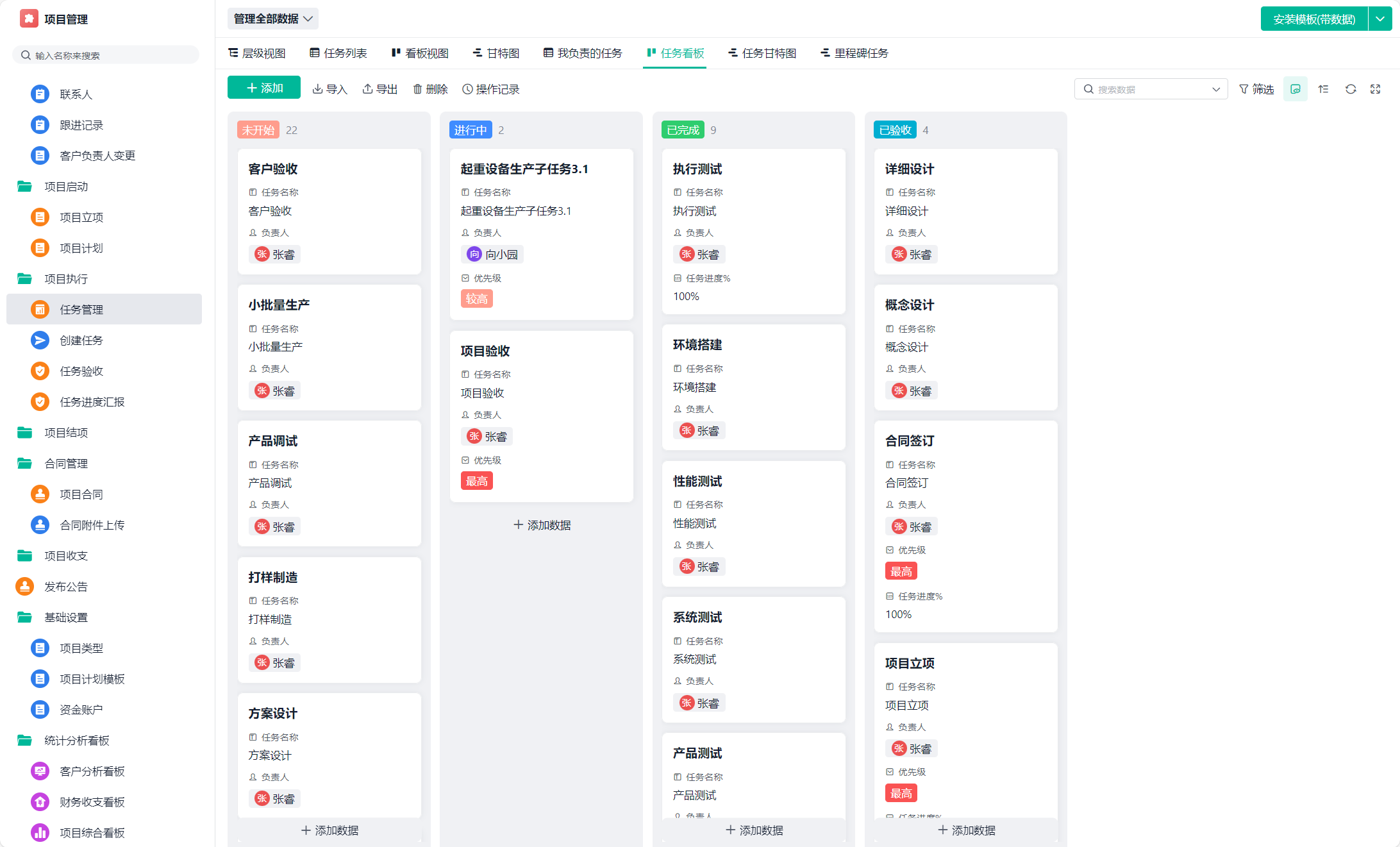Toggle the highlighted card display icon
This screenshot has height=847, width=1400.
(x=1296, y=89)
